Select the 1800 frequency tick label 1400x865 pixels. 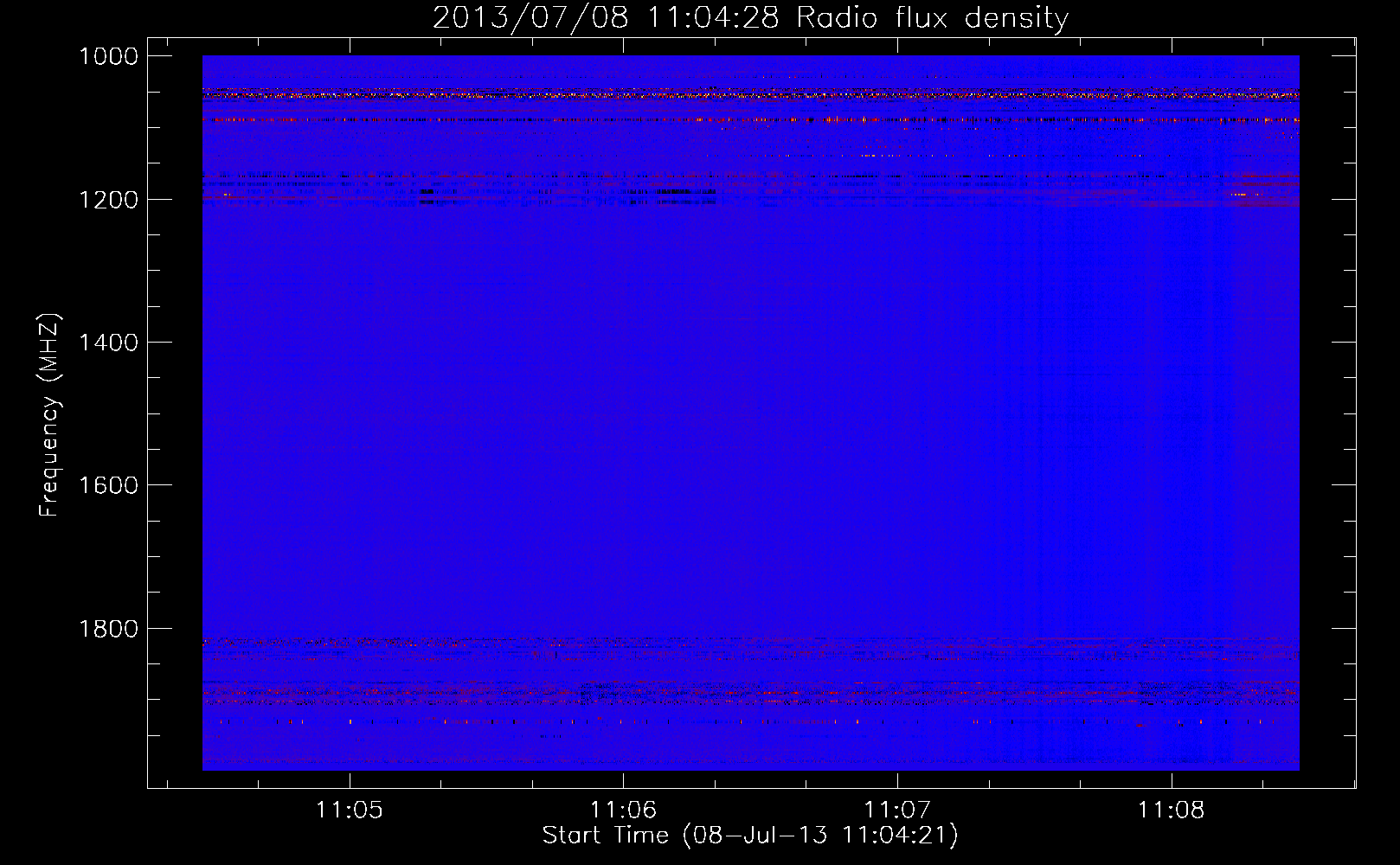click(108, 629)
